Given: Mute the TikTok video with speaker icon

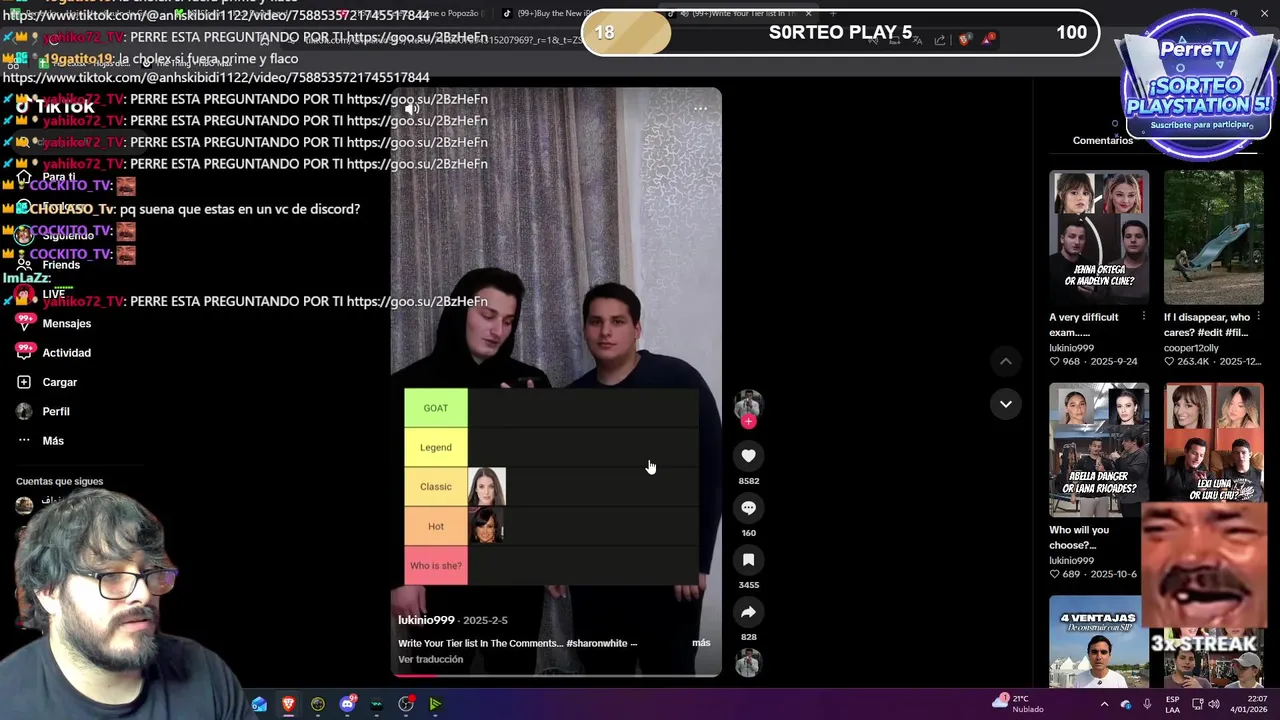Looking at the screenshot, I should [411, 108].
